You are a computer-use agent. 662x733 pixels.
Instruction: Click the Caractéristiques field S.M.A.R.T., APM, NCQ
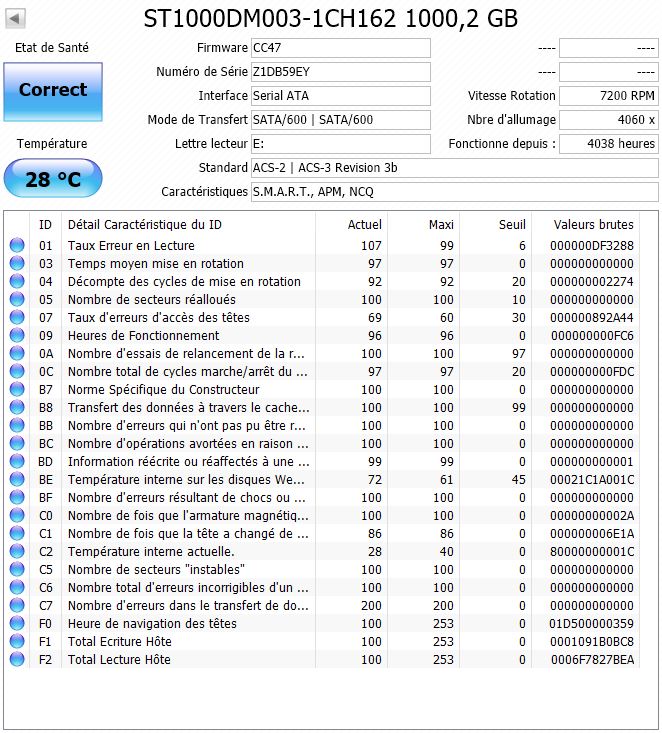[455, 192]
